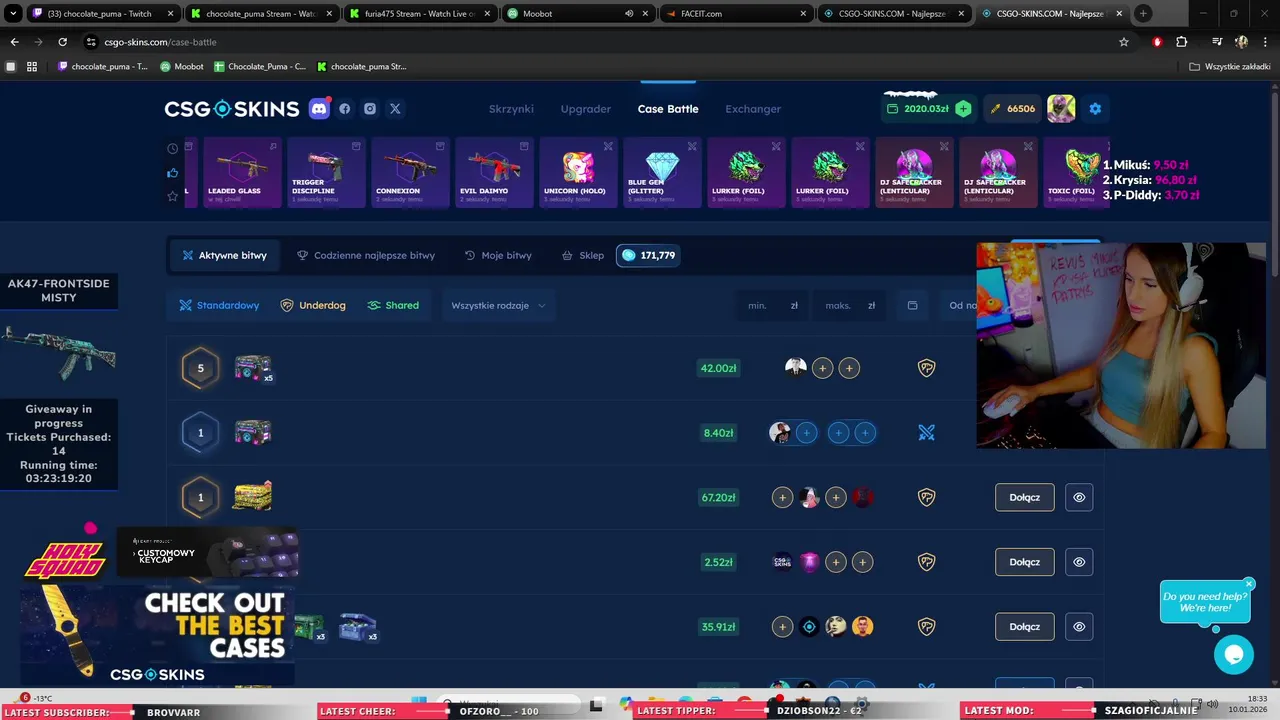Image resolution: width=1280 pixels, height=720 pixels.
Task: Click the browser address bar
Action: coord(600,42)
